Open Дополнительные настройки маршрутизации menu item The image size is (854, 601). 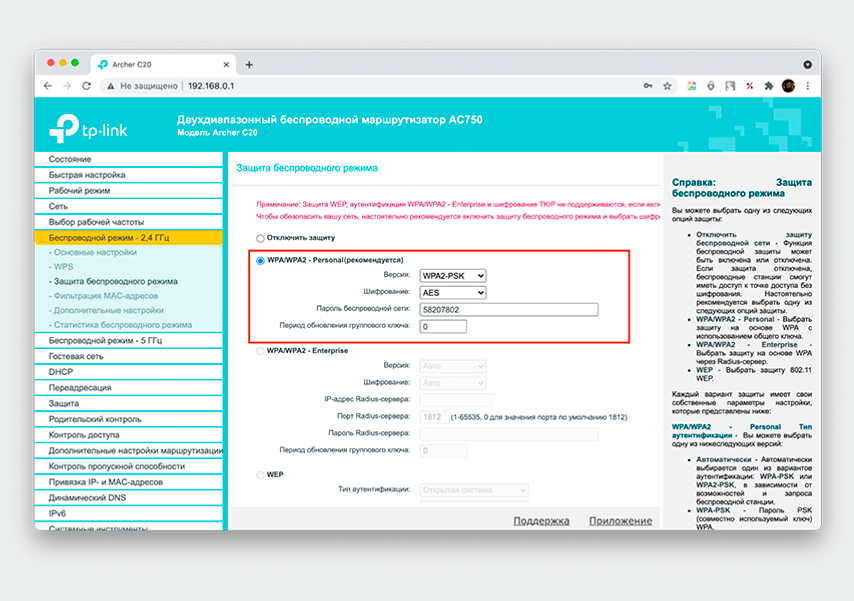pos(129,451)
